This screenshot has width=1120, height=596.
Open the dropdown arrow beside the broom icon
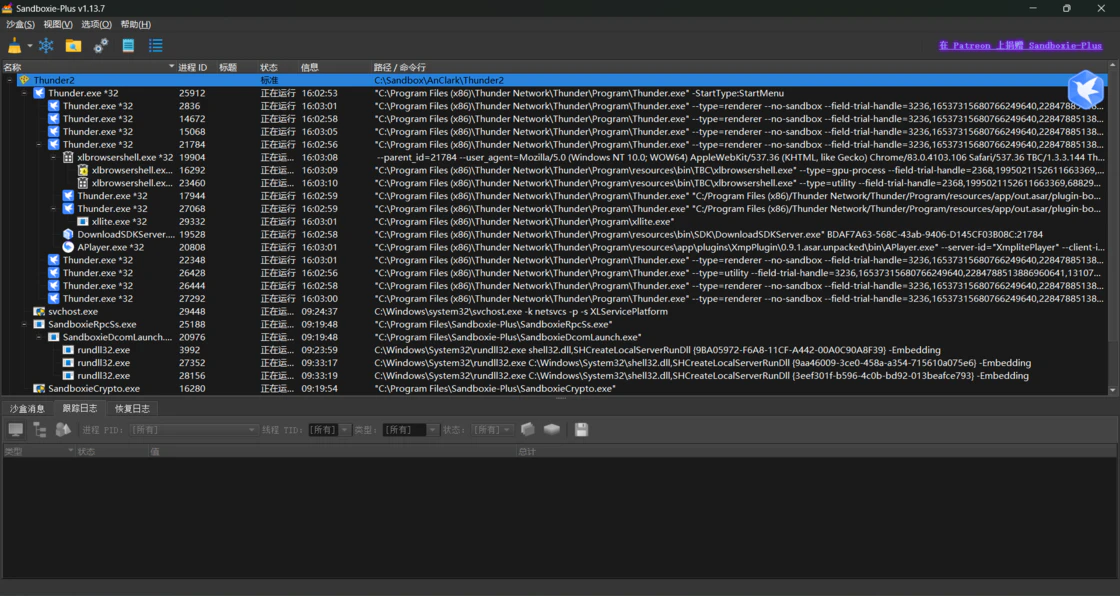coord(30,46)
